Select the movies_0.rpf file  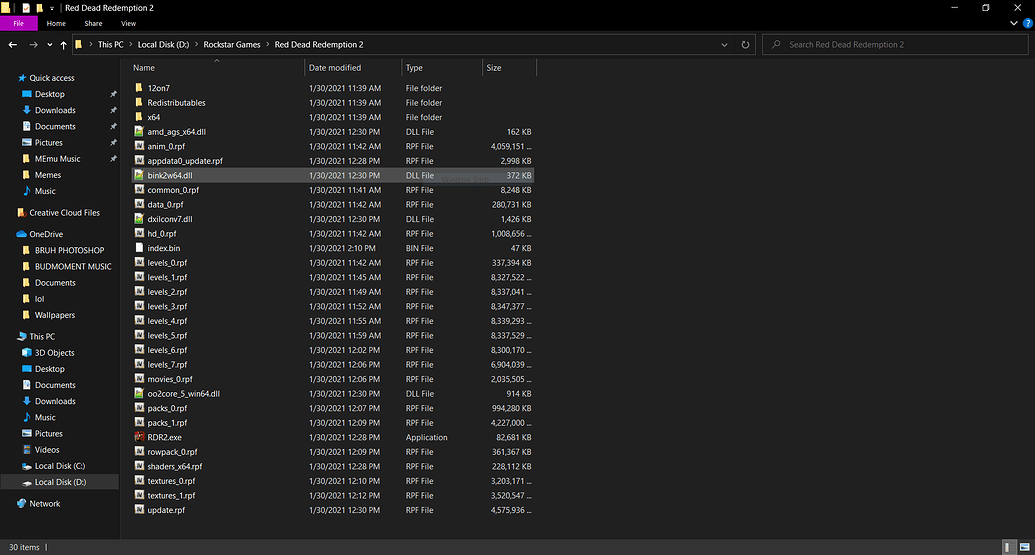tap(333, 379)
